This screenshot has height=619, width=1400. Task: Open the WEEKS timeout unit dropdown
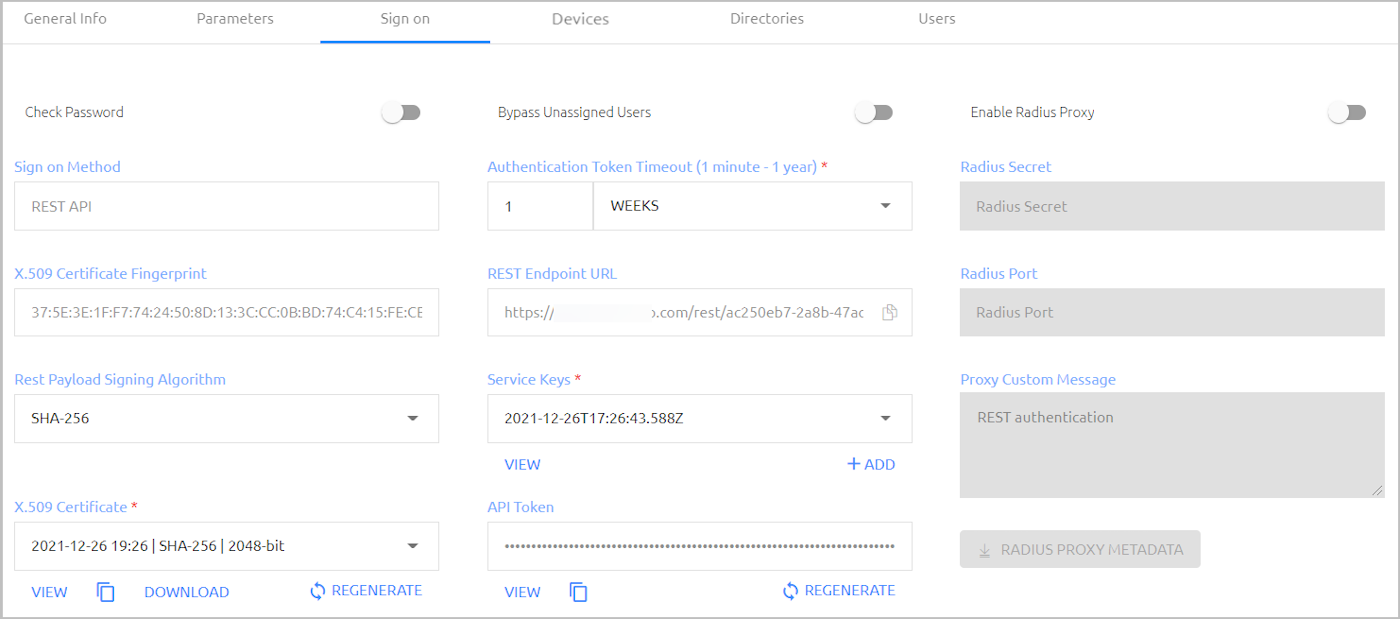(x=752, y=206)
